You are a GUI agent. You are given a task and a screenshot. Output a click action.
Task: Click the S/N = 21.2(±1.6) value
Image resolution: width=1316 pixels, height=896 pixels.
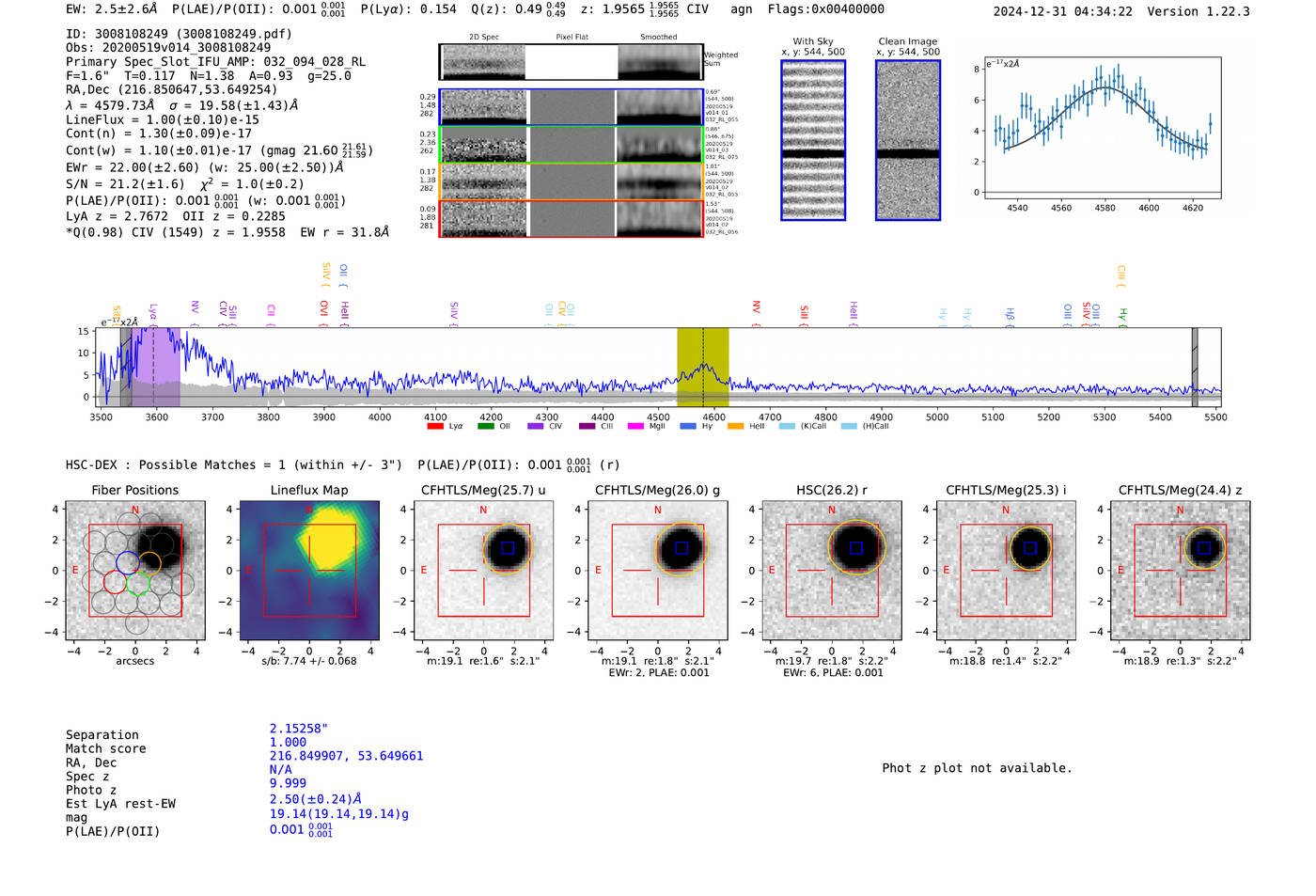125,184
